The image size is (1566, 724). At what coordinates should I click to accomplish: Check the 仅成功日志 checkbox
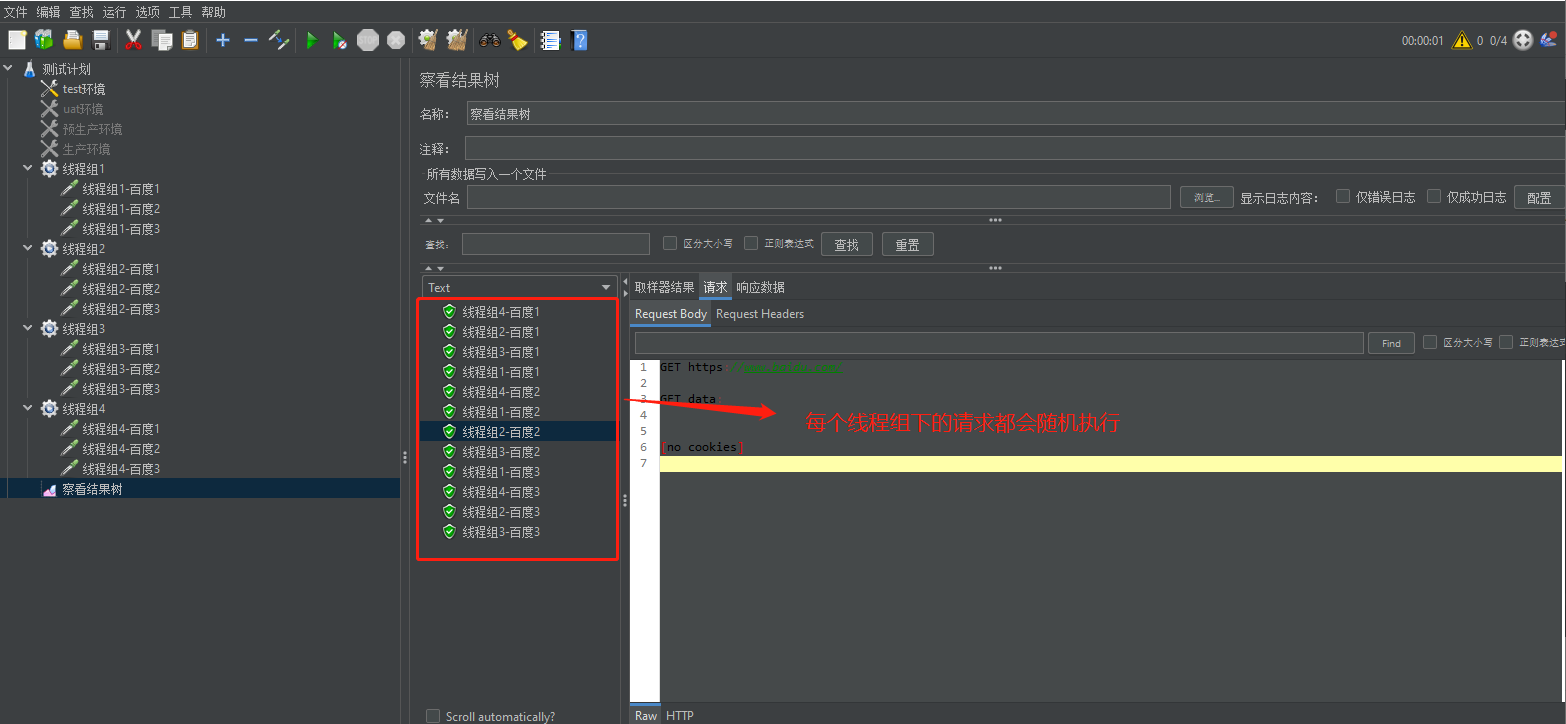point(1434,196)
